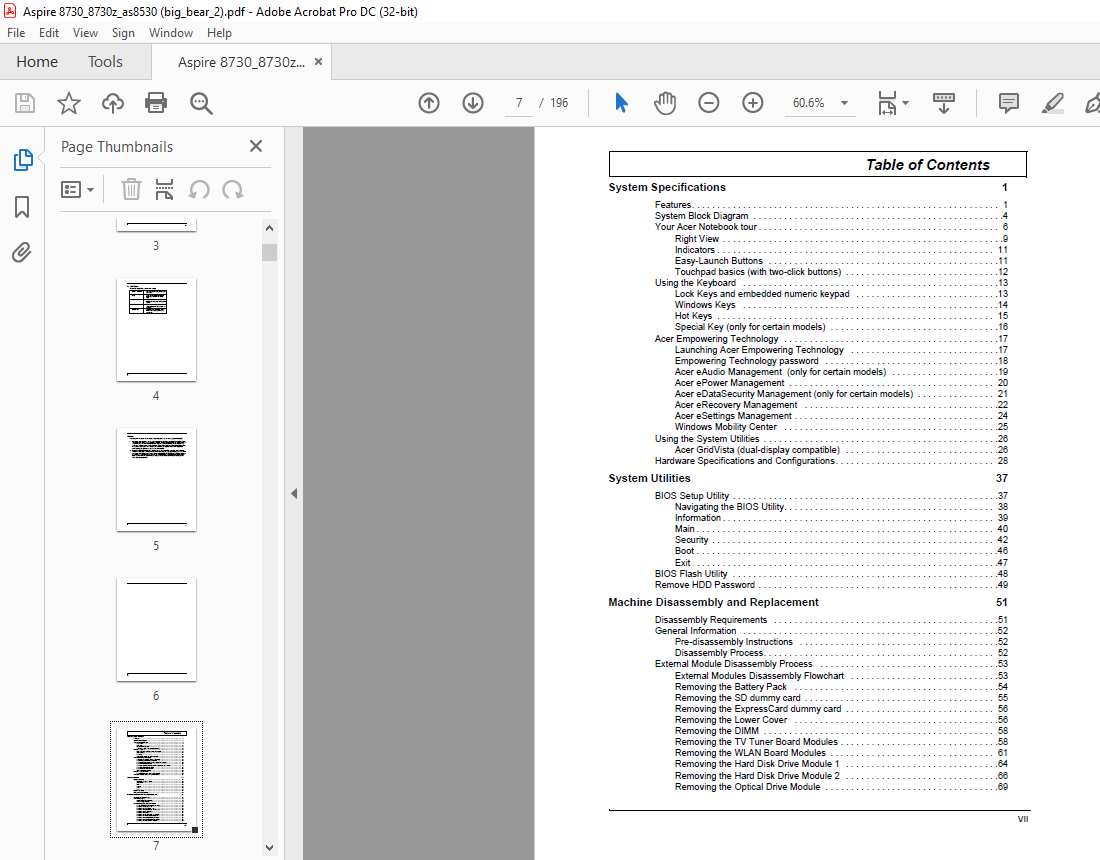Click the 60.6% zoom value field
1100x860 pixels.
808,103
